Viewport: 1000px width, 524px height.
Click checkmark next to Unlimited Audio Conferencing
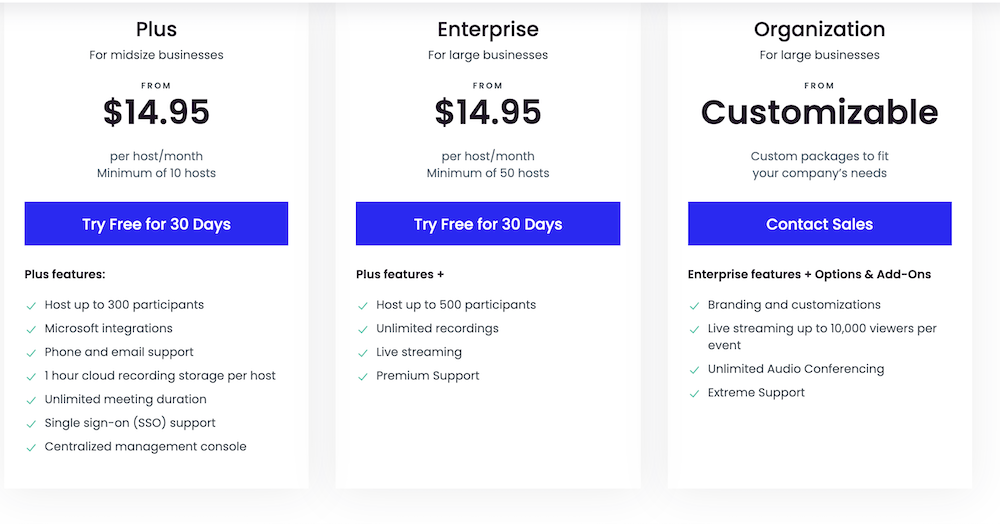pyautogui.click(x=694, y=370)
